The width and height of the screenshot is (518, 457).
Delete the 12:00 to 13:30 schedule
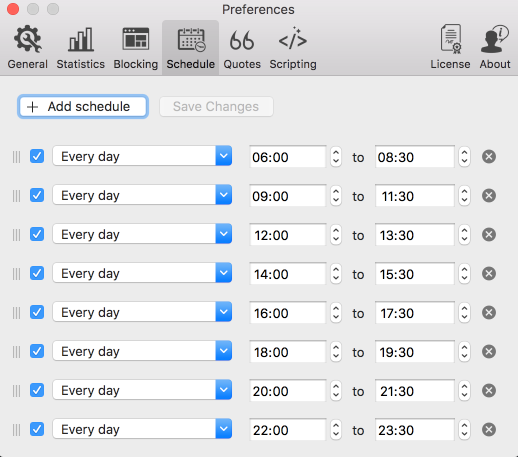(489, 234)
